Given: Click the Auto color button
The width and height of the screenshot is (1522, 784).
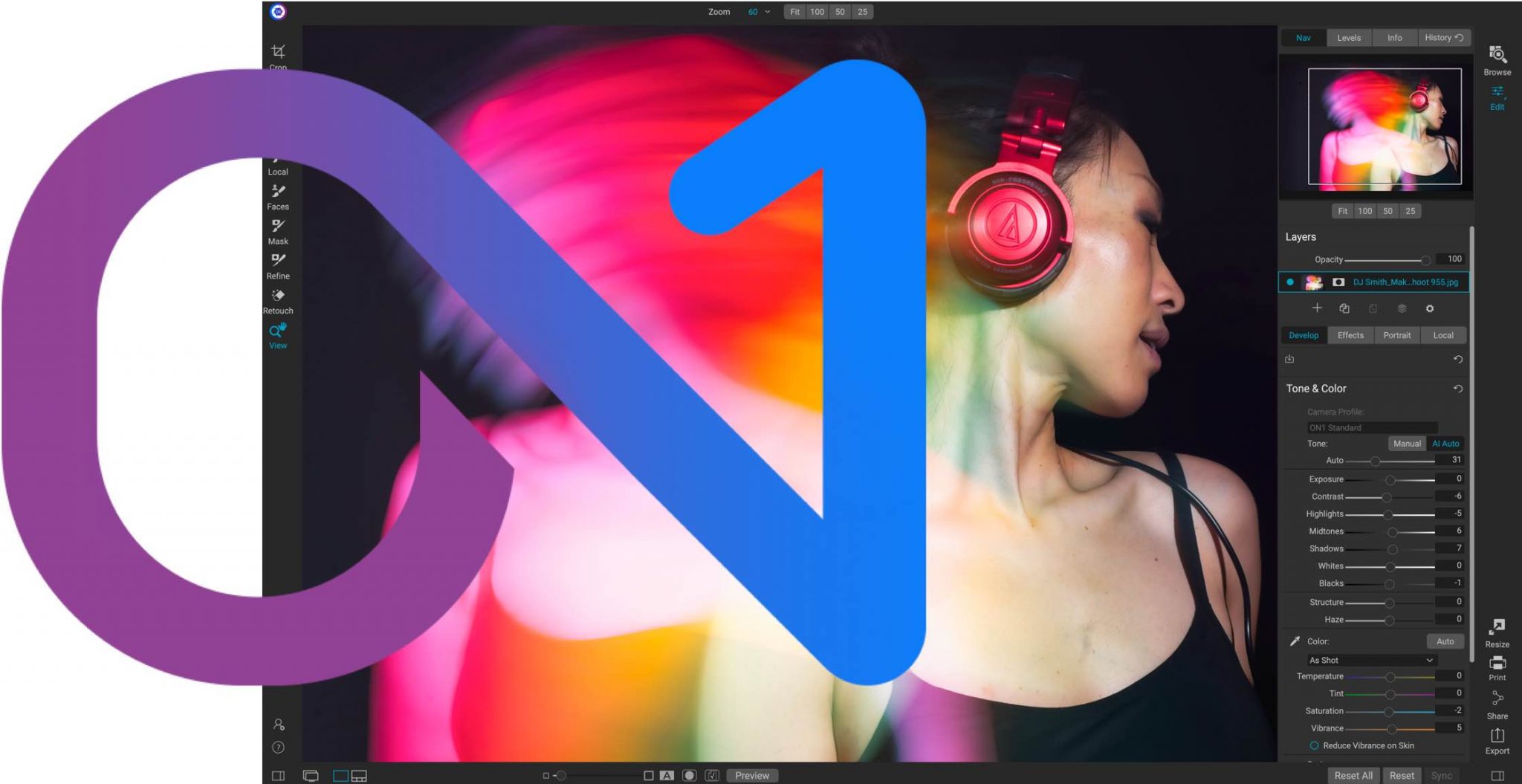Looking at the screenshot, I should 1445,641.
